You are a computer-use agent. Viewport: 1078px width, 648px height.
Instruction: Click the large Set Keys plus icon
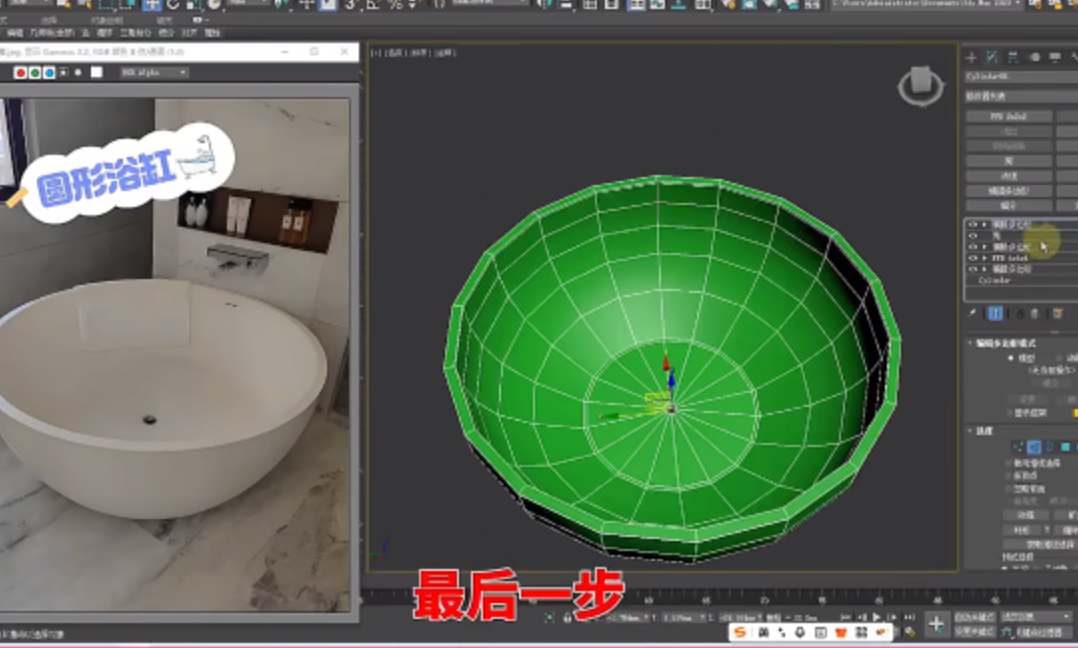point(936,624)
